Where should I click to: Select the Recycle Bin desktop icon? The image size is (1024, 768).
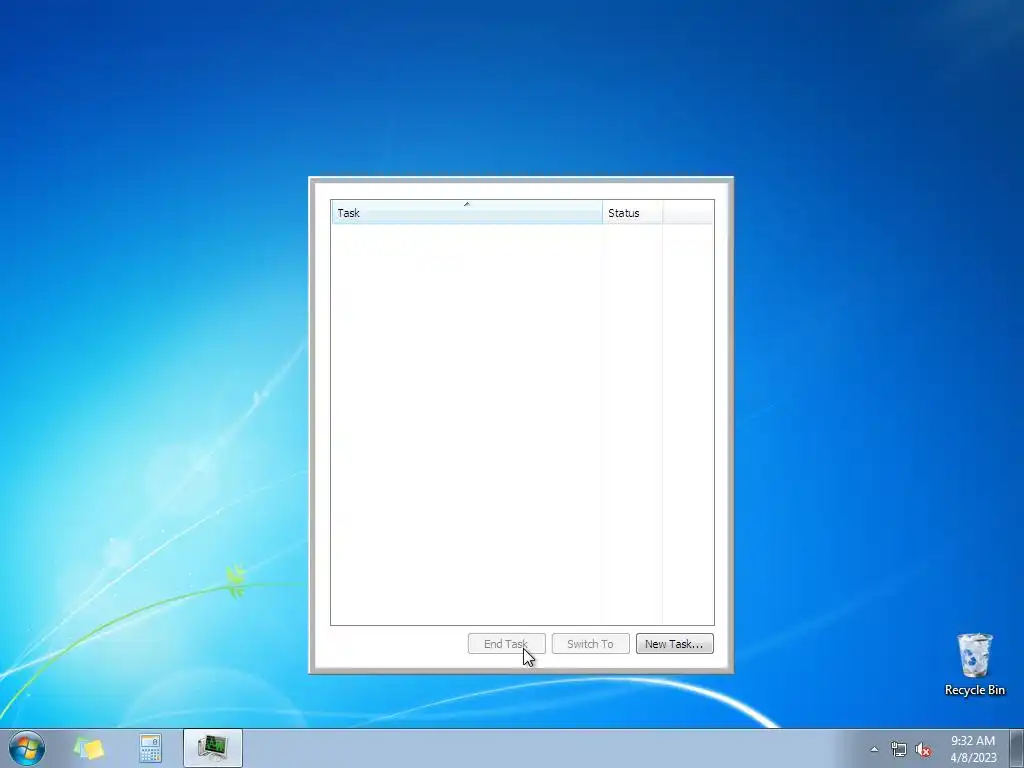click(974, 664)
